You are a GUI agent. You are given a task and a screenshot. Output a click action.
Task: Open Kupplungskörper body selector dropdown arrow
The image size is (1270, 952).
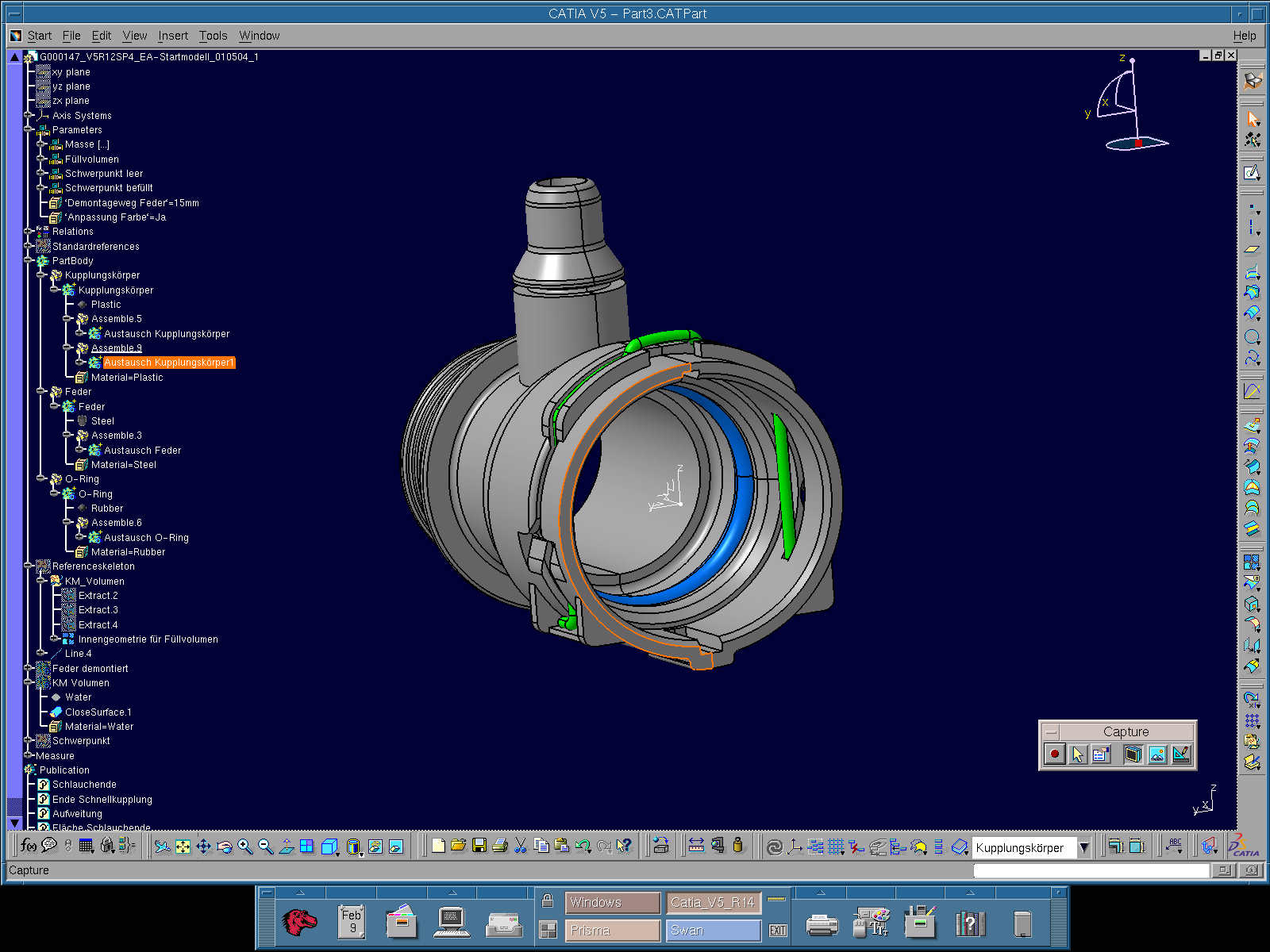point(1083,847)
